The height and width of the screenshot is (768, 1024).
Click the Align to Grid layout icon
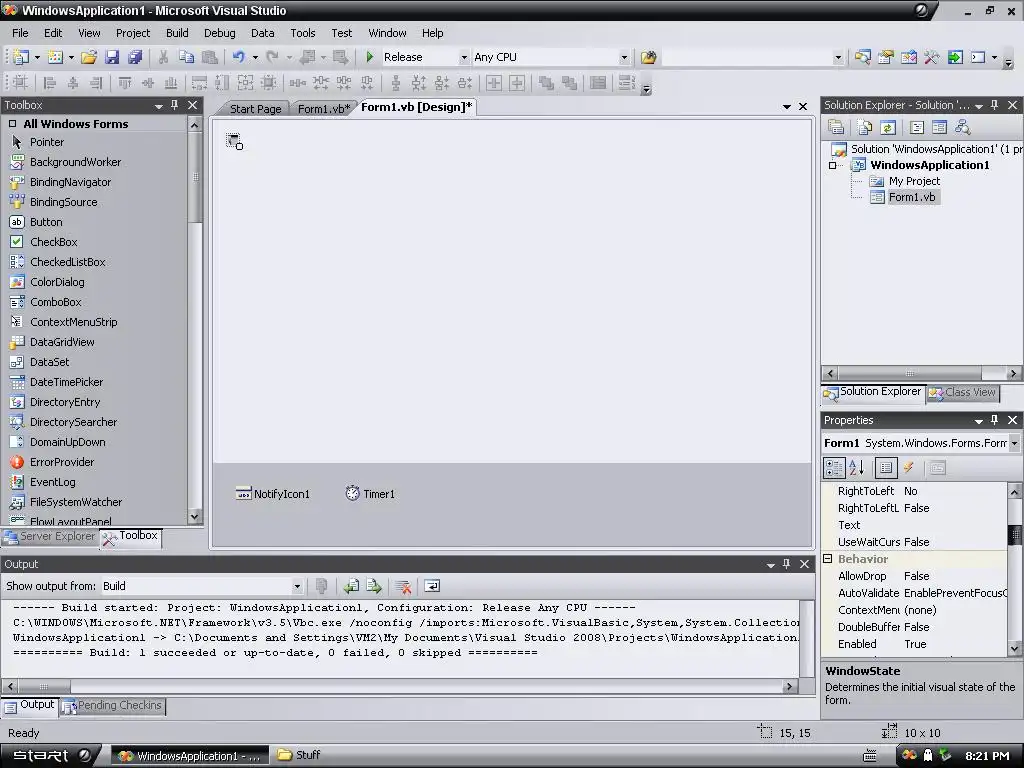(20, 83)
